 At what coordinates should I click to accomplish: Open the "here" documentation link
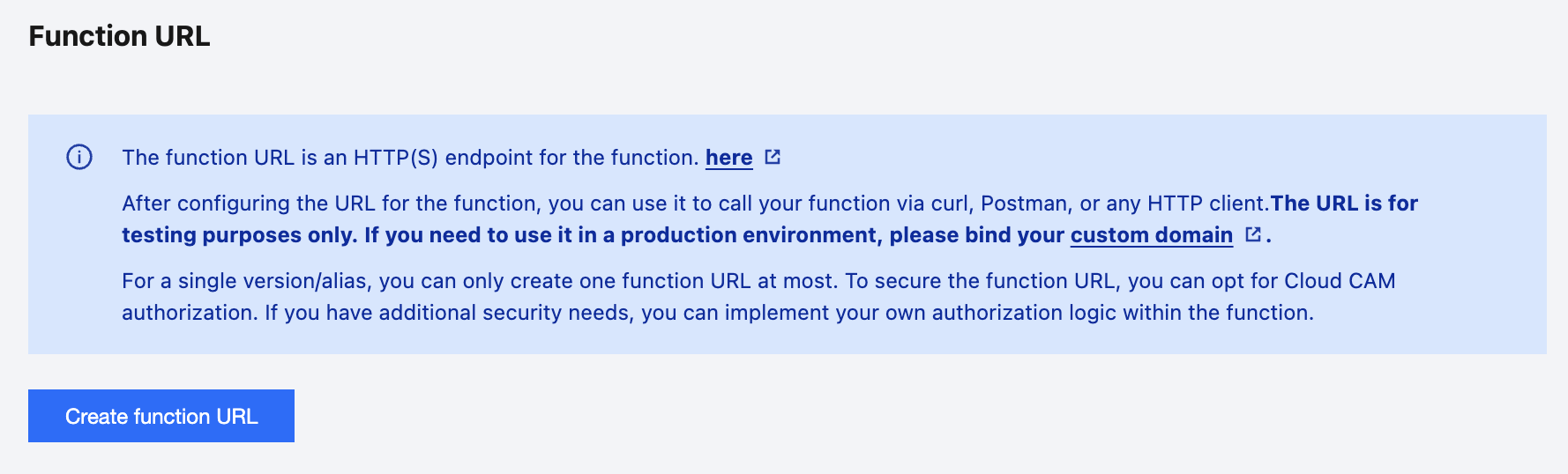(x=728, y=158)
